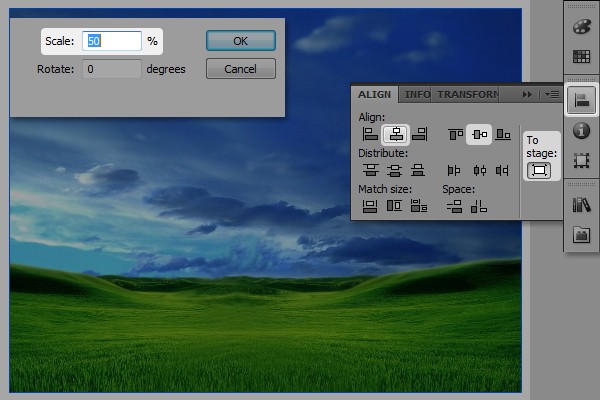The height and width of the screenshot is (400, 600).
Task: Confirm the dialog with OK
Action: (x=241, y=41)
